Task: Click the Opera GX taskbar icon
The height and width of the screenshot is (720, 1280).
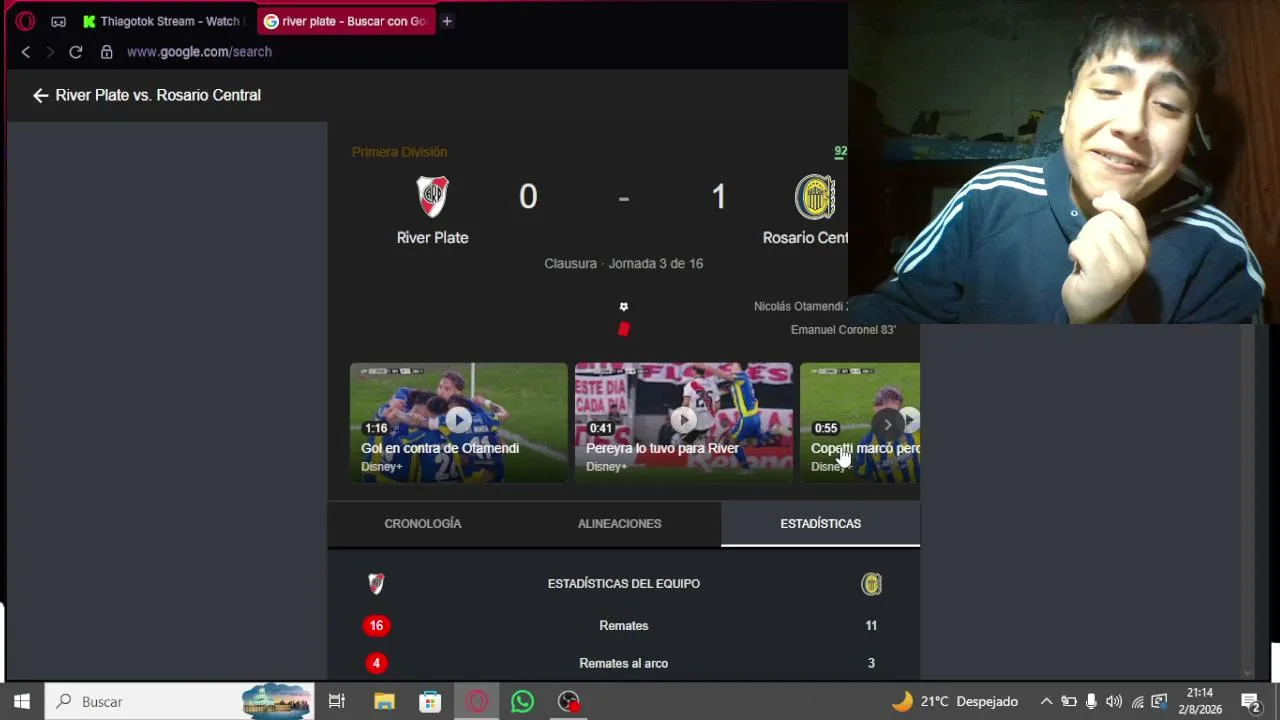Action: tap(477, 702)
